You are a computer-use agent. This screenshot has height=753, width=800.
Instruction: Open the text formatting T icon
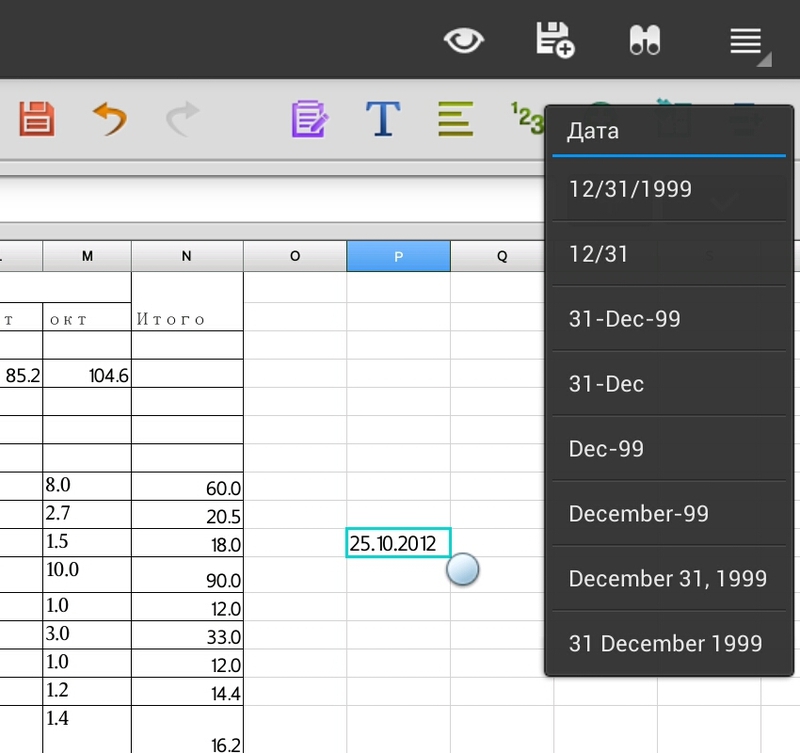tap(383, 119)
